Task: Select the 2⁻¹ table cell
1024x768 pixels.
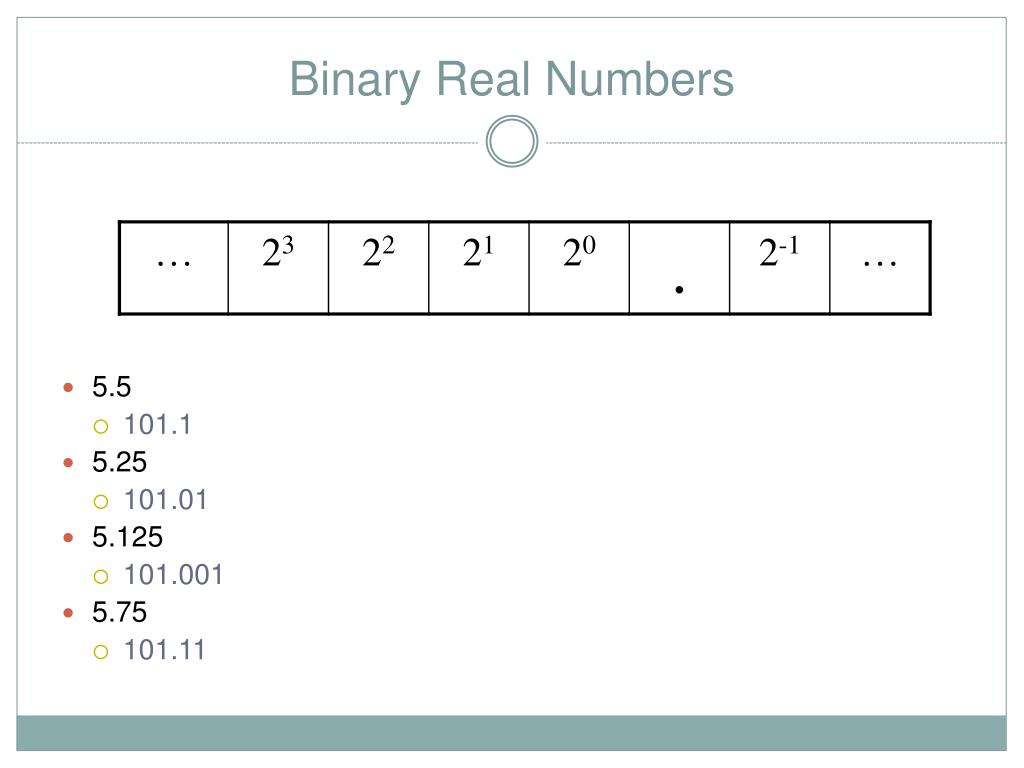Action: click(780, 268)
